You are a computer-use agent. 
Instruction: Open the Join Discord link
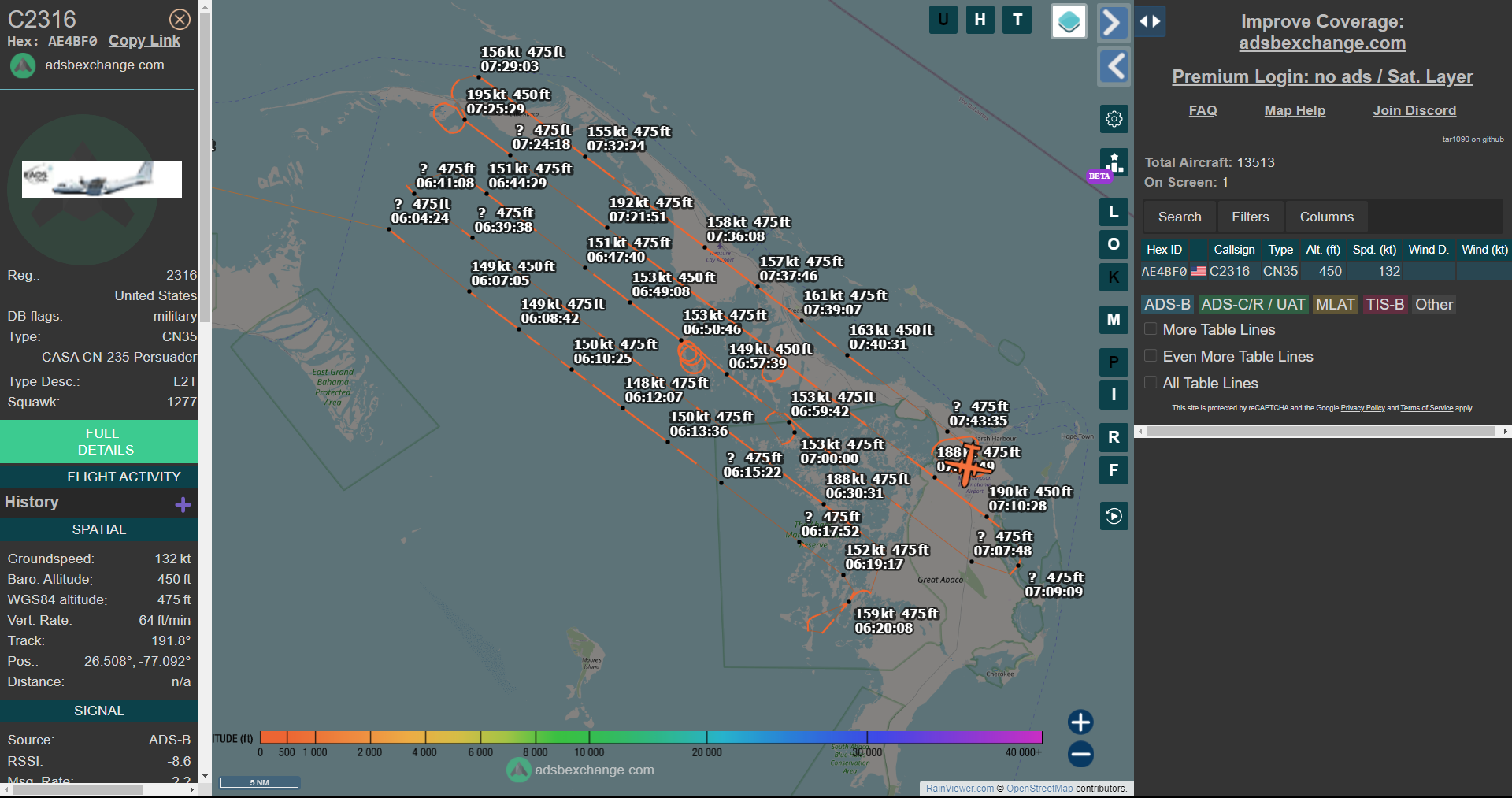tap(1414, 111)
